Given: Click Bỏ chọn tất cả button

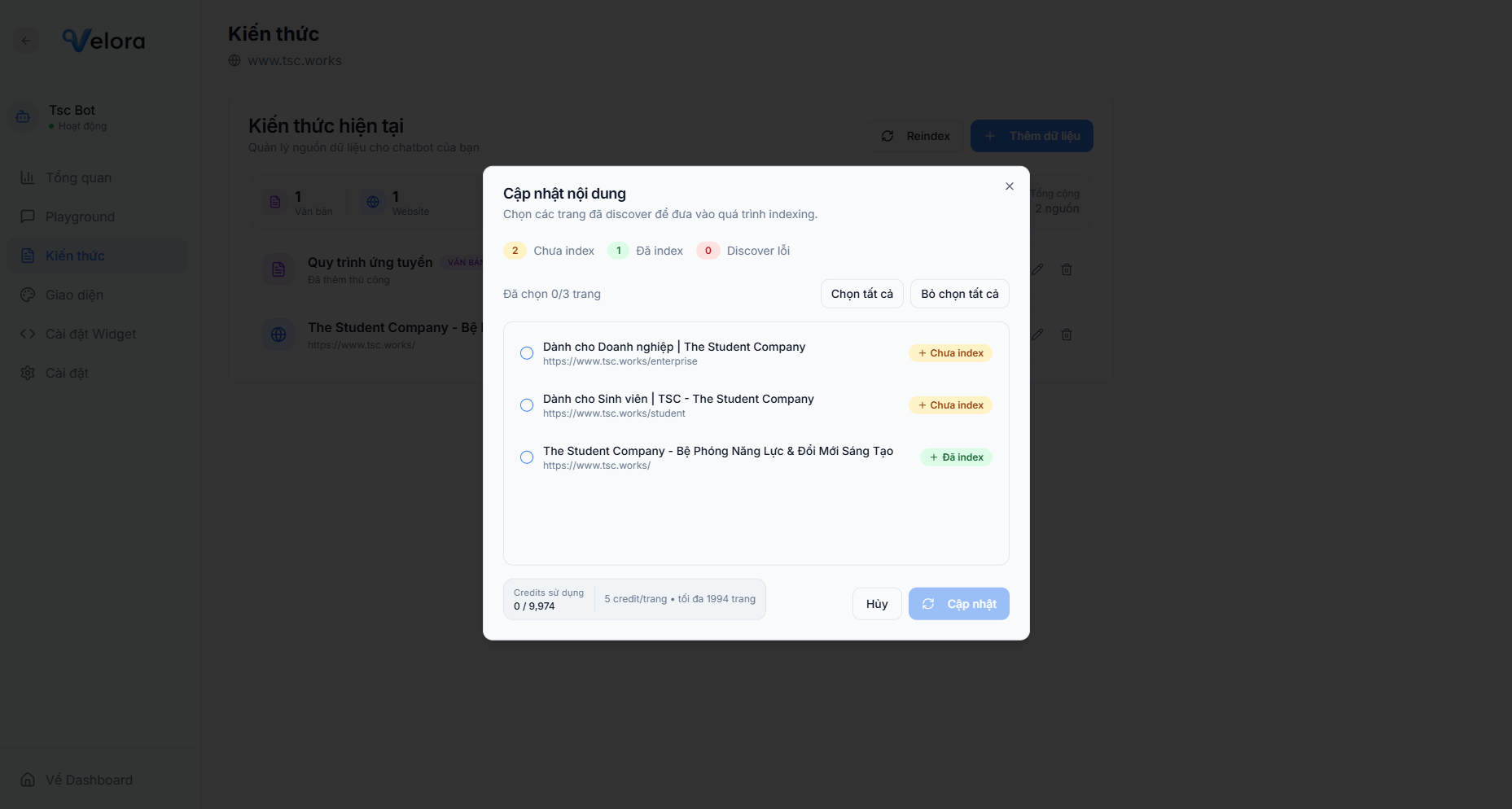Looking at the screenshot, I should pos(959,294).
